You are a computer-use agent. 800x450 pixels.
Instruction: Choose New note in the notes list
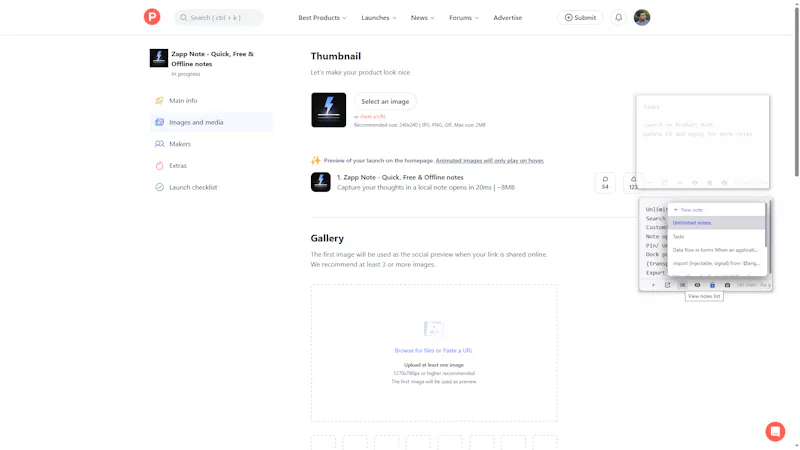pyautogui.click(x=716, y=210)
